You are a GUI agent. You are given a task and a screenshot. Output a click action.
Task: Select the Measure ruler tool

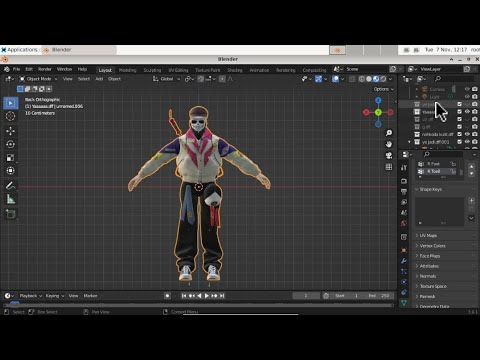[11, 199]
